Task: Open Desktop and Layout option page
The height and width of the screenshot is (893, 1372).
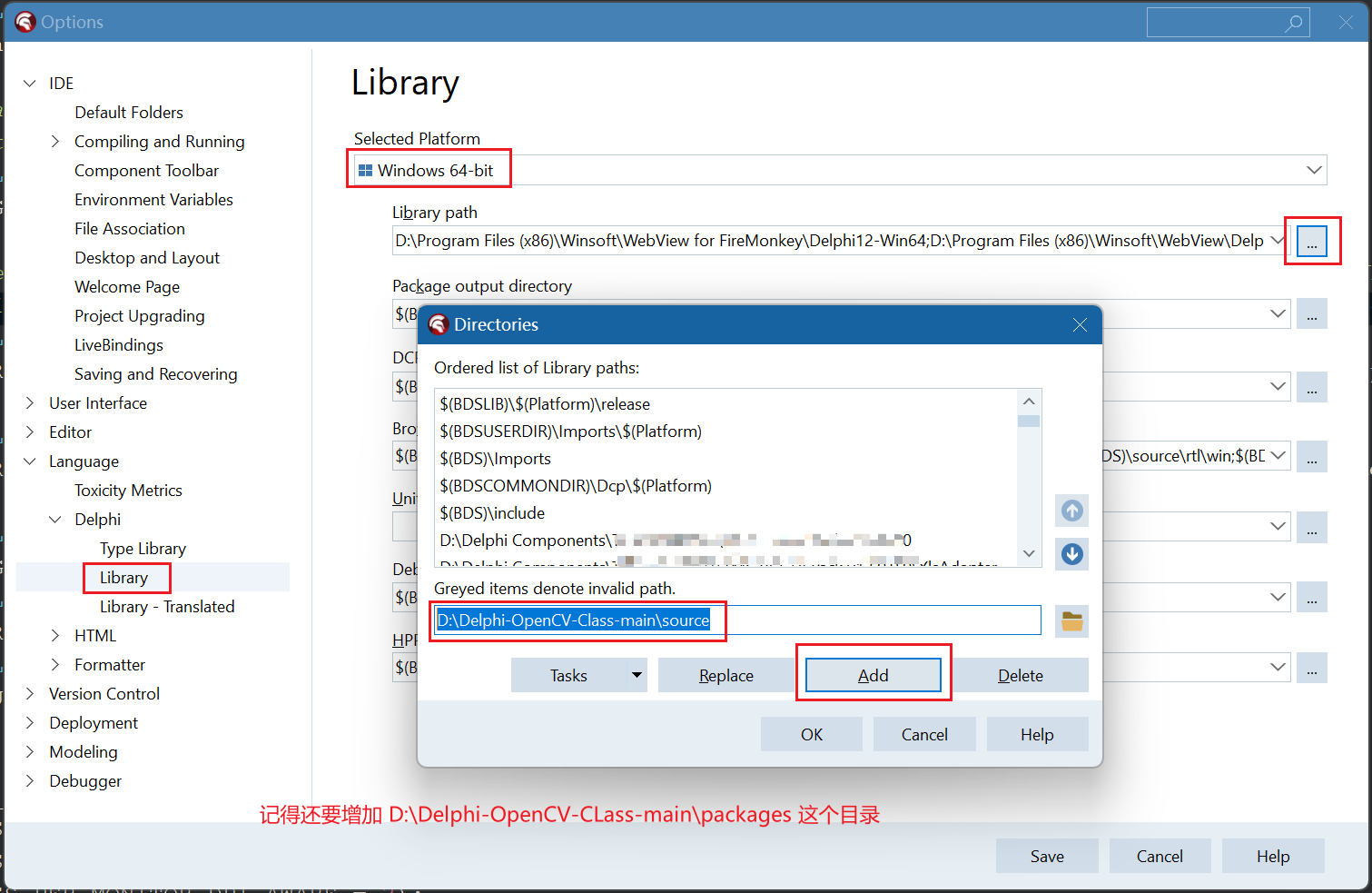Action: click(147, 258)
